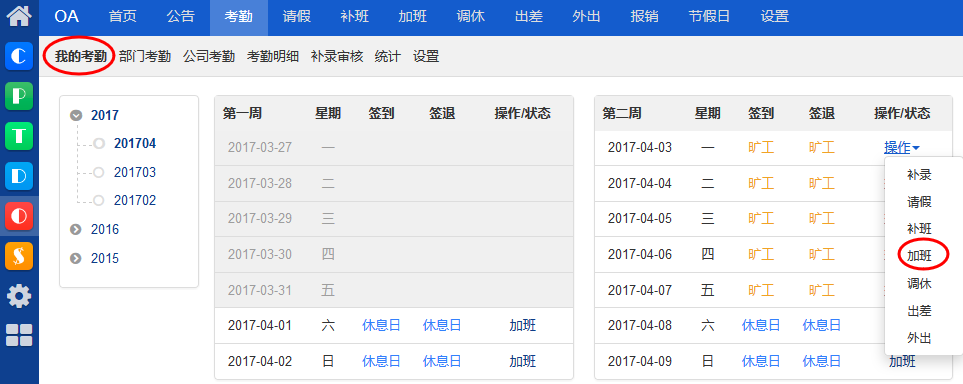The width and height of the screenshot is (963, 384).
Task: Open 加班 in top navigation
Action: [412, 17]
